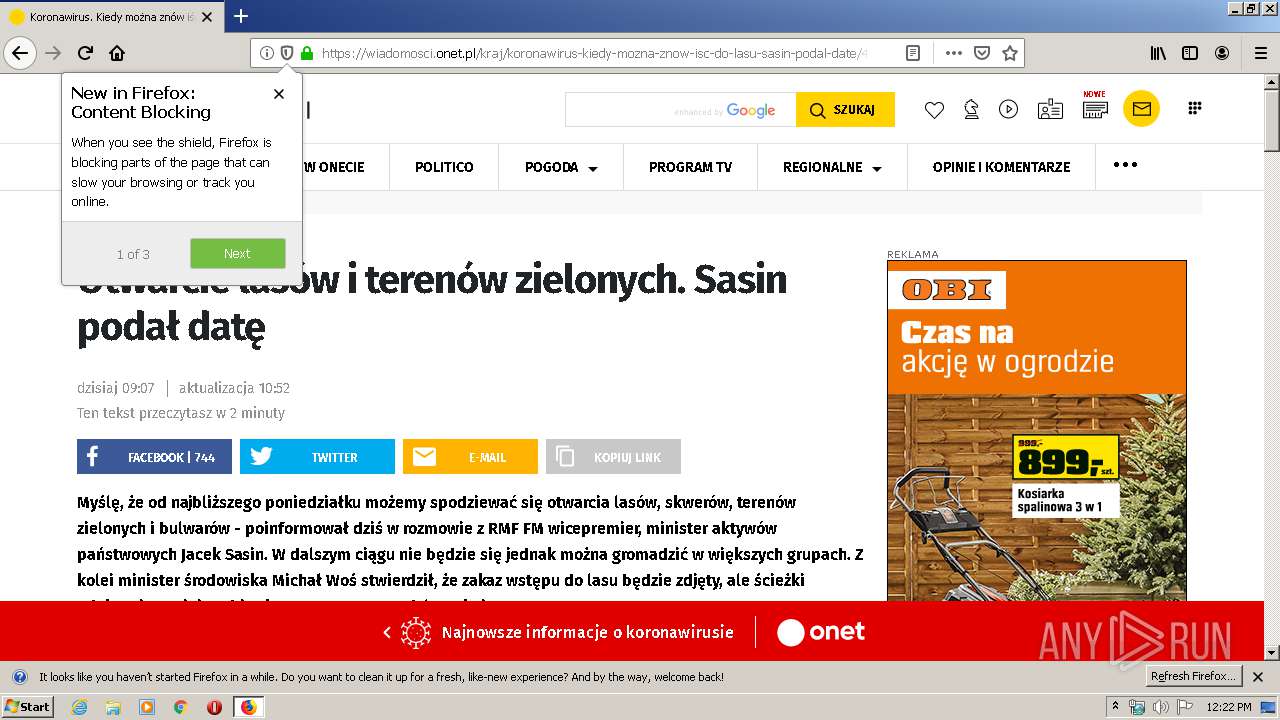Image resolution: width=1280 pixels, height=720 pixels.
Task: Send the article by E-MAIL
Action: tap(470, 457)
